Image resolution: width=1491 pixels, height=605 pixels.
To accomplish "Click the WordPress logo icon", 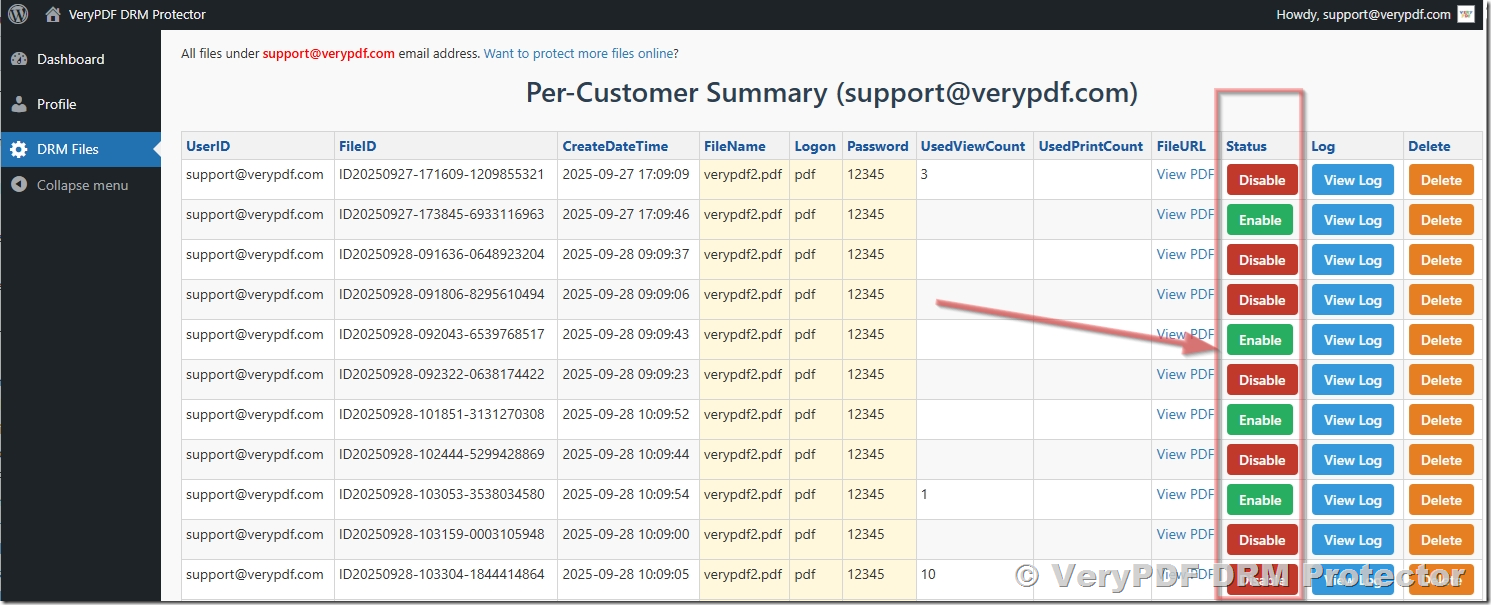I will [x=18, y=14].
